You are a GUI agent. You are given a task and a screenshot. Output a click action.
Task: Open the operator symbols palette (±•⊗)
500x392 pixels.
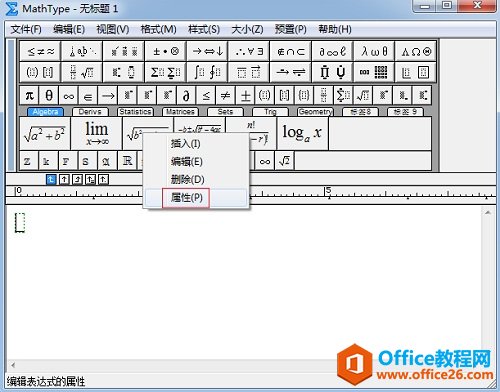[166, 51]
